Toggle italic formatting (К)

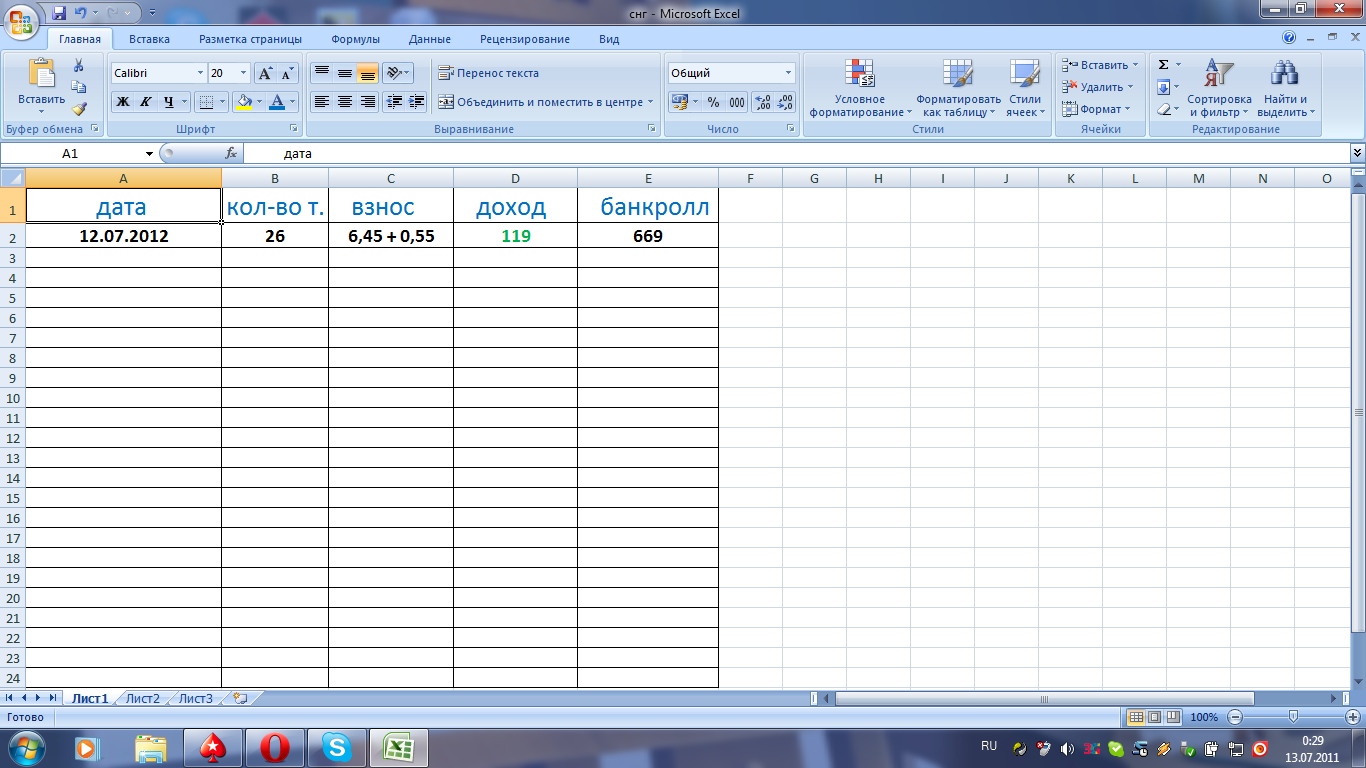145,102
